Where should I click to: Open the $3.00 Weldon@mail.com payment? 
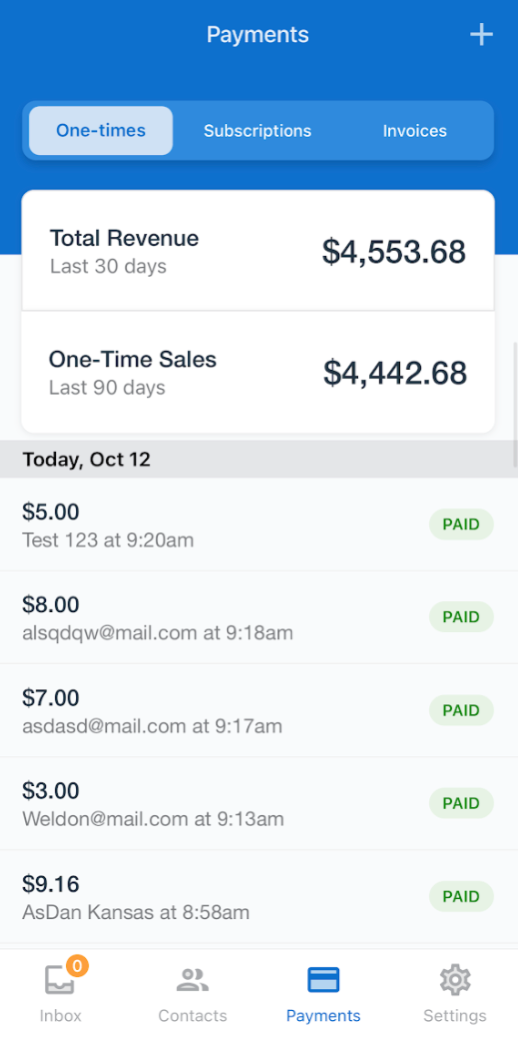click(258, 803)
